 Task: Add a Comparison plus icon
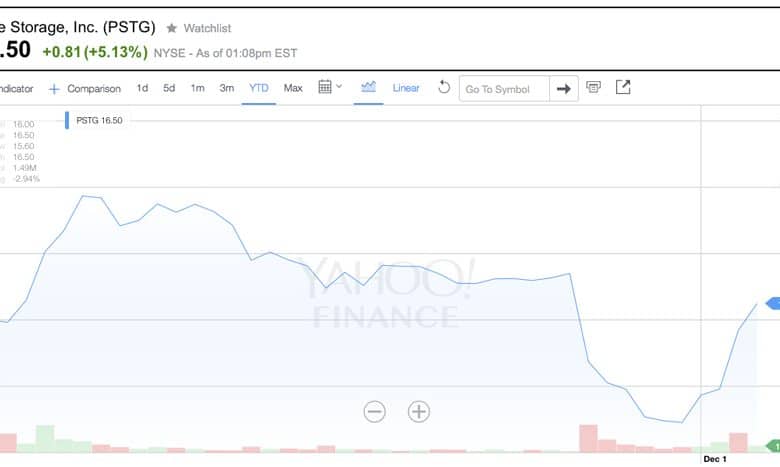pyautogui.click(x=54, y=89)
